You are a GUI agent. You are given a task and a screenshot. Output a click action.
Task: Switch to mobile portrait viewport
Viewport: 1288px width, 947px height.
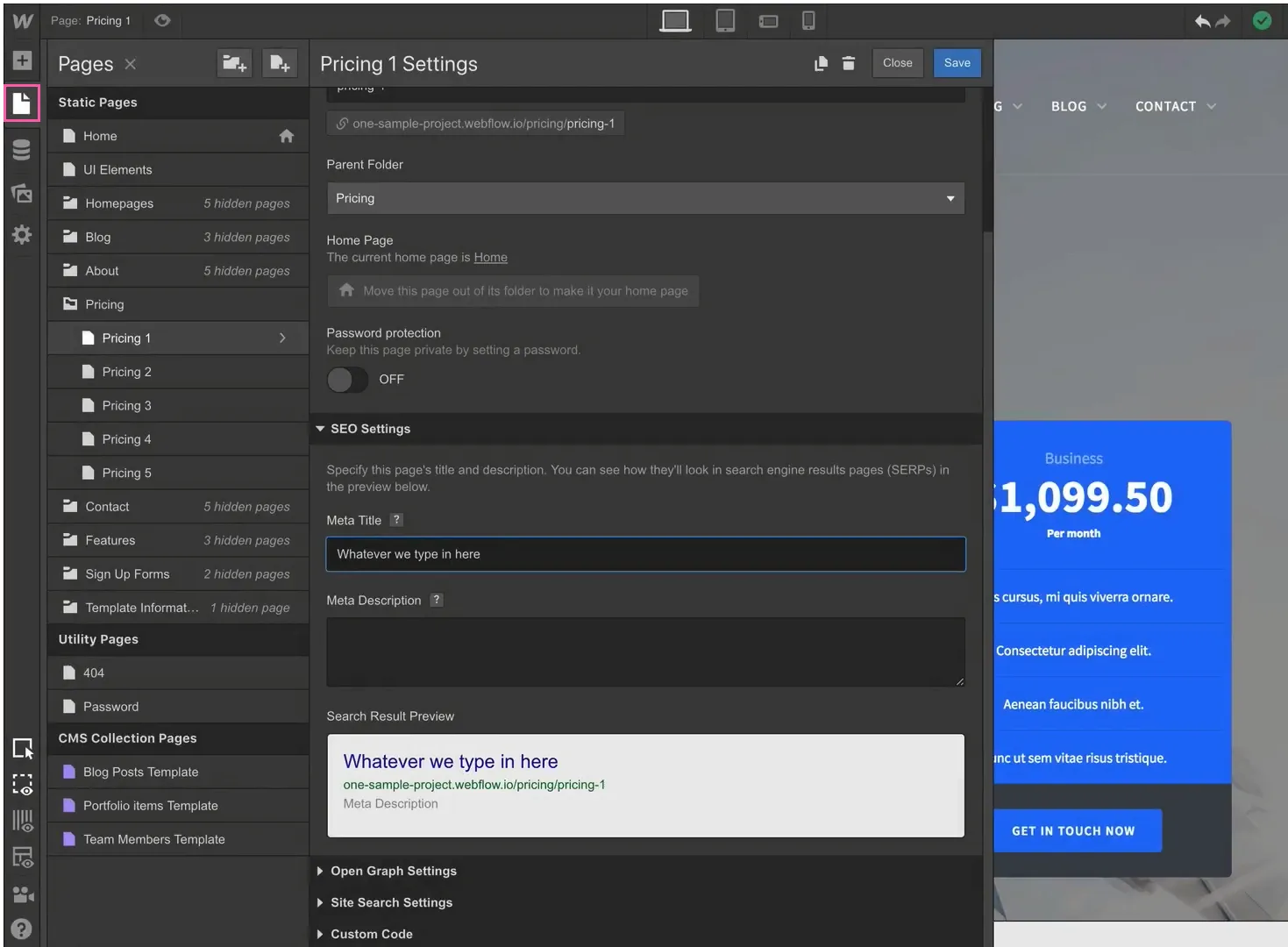coord(808,20)
